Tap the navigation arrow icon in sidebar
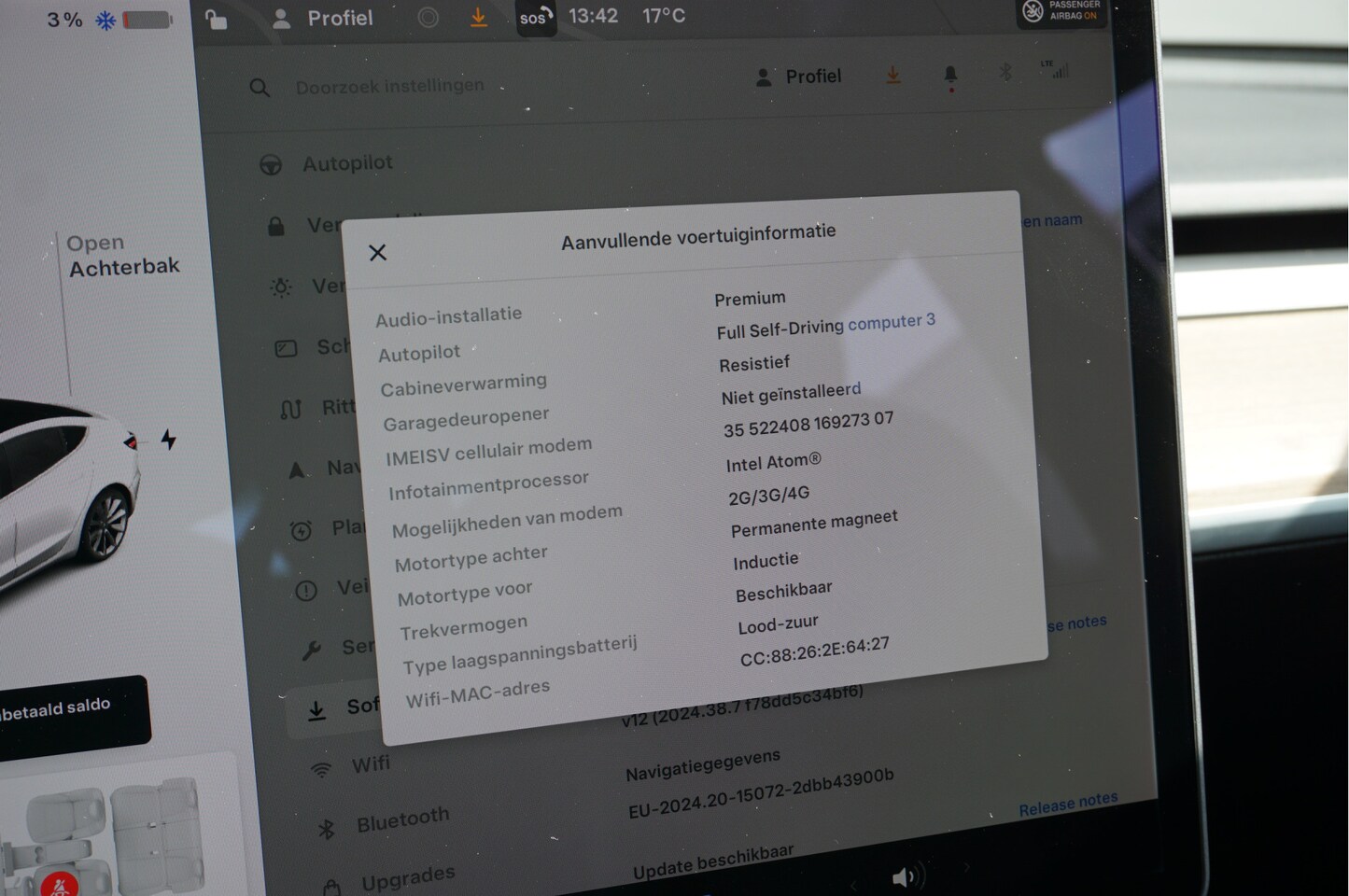 point(297,469)
